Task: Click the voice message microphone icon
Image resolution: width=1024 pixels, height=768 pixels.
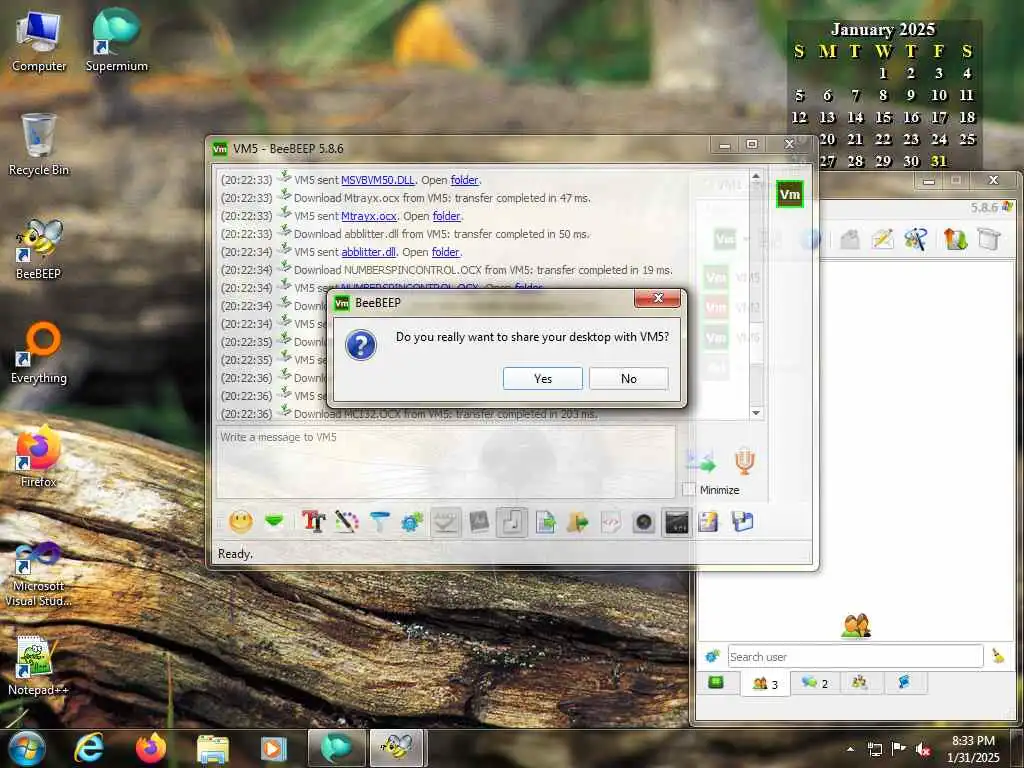Action: click(744, 462)
